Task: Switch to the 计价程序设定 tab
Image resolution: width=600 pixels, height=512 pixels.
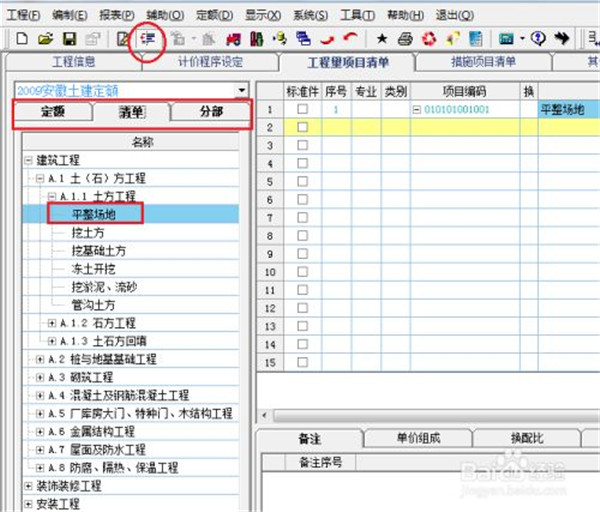Action: [x=210, y=62]
